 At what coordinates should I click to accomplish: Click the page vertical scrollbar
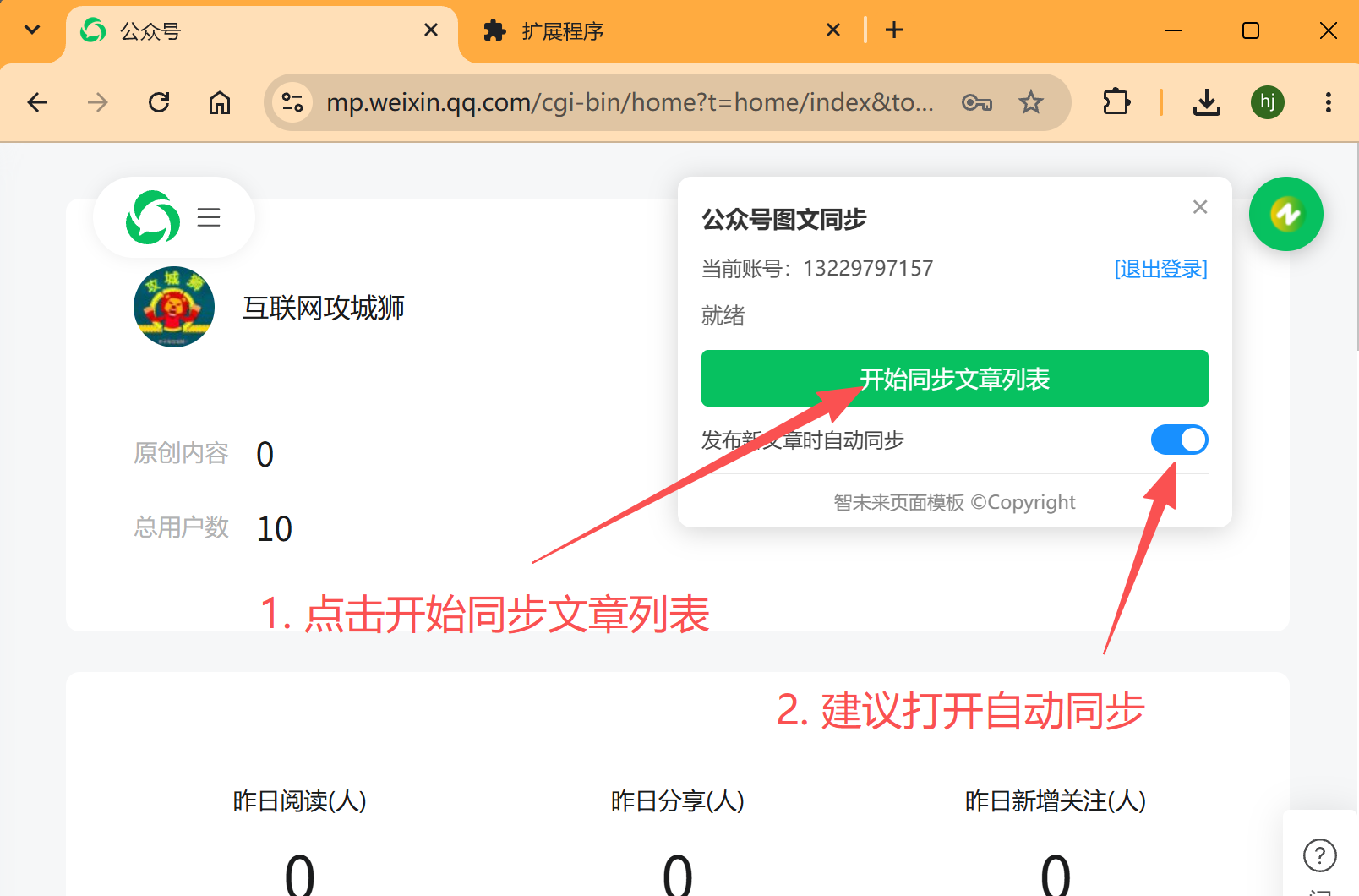[x=1356, y=245]
